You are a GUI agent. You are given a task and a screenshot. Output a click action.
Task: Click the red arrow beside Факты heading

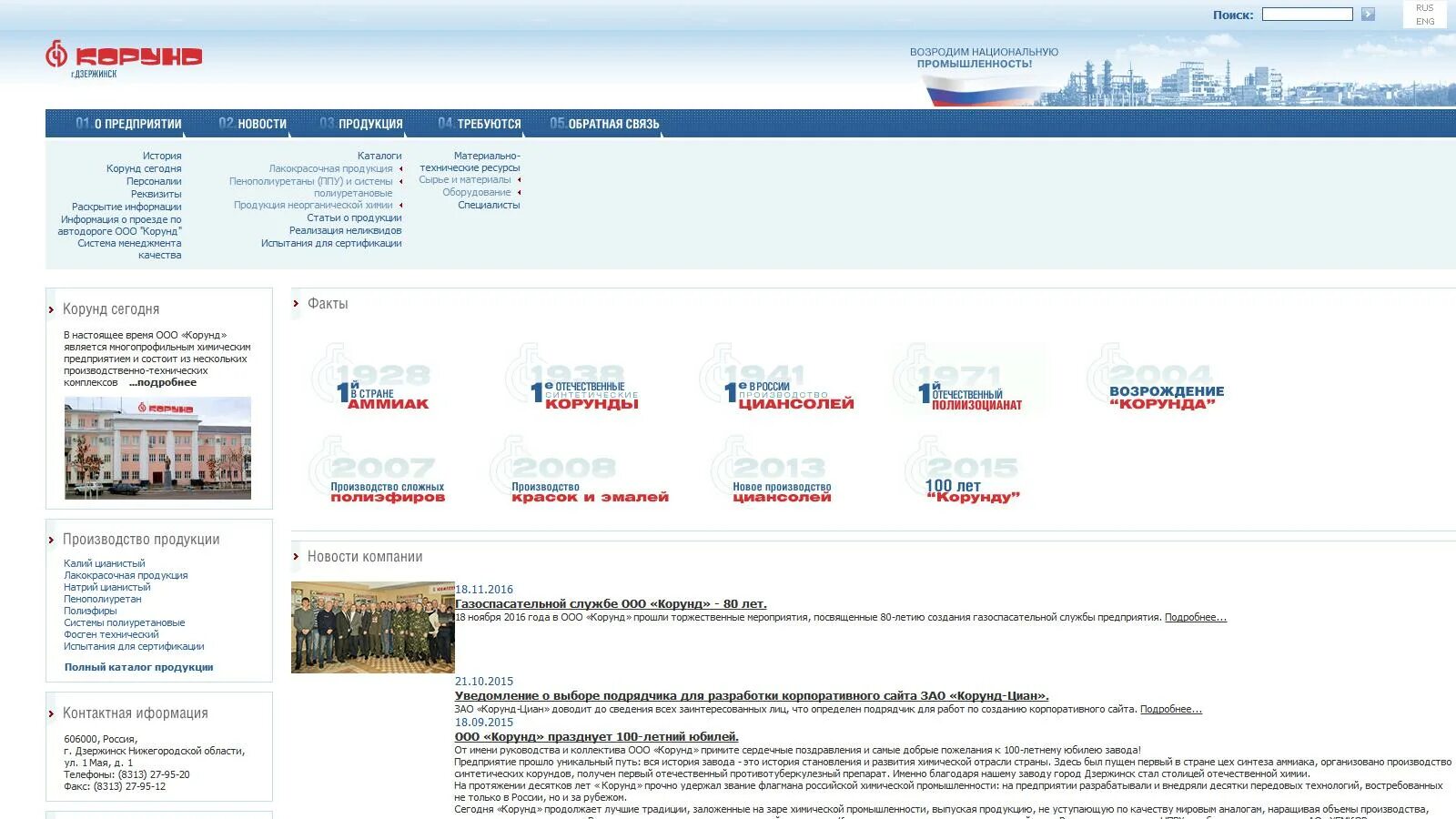[296, 304]
